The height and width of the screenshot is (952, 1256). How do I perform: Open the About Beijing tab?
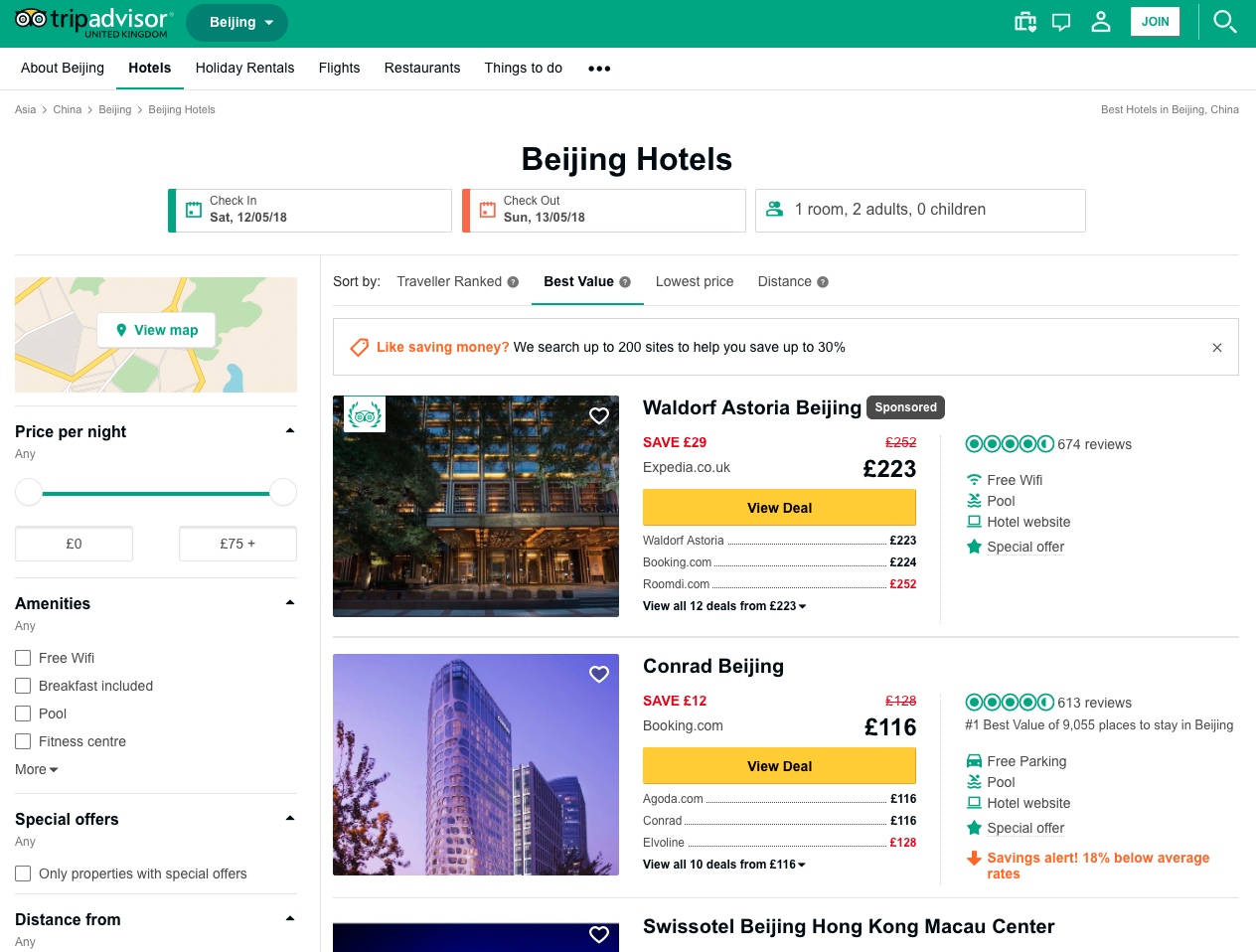tap(63, 68)
